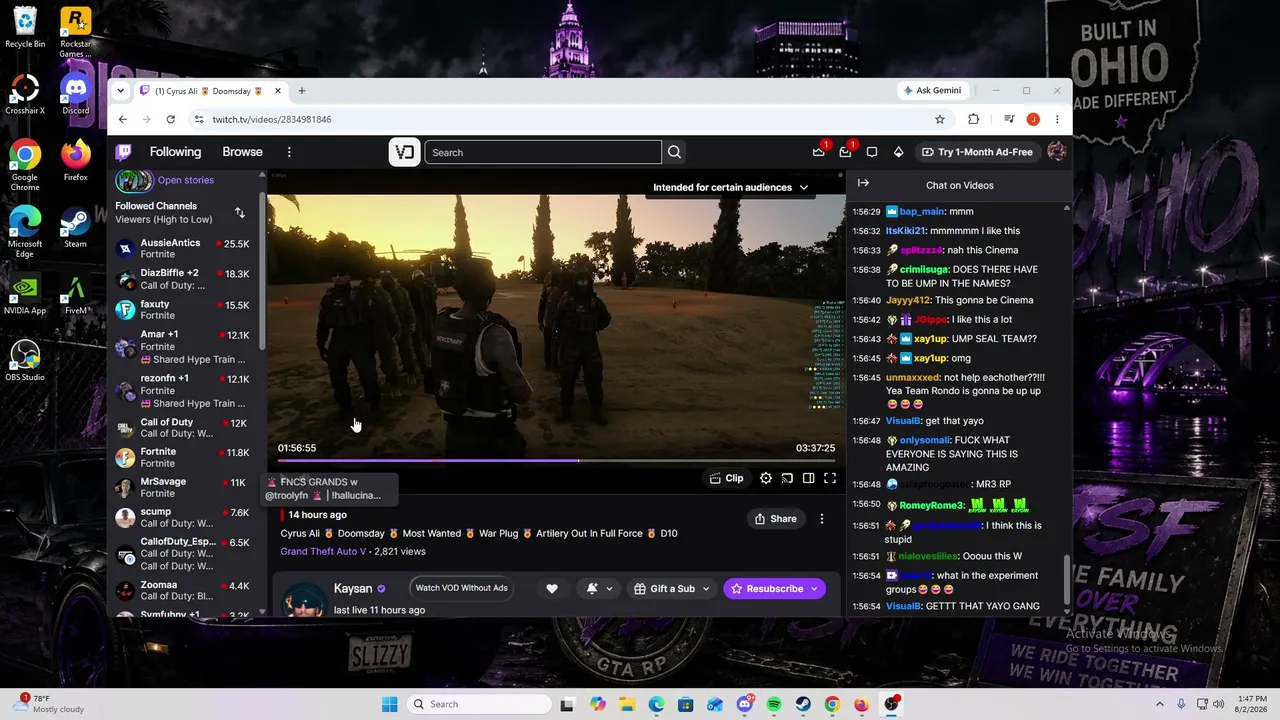Open Chrome profile J avatar
1280x720 pixels.
coord(1033,119)
